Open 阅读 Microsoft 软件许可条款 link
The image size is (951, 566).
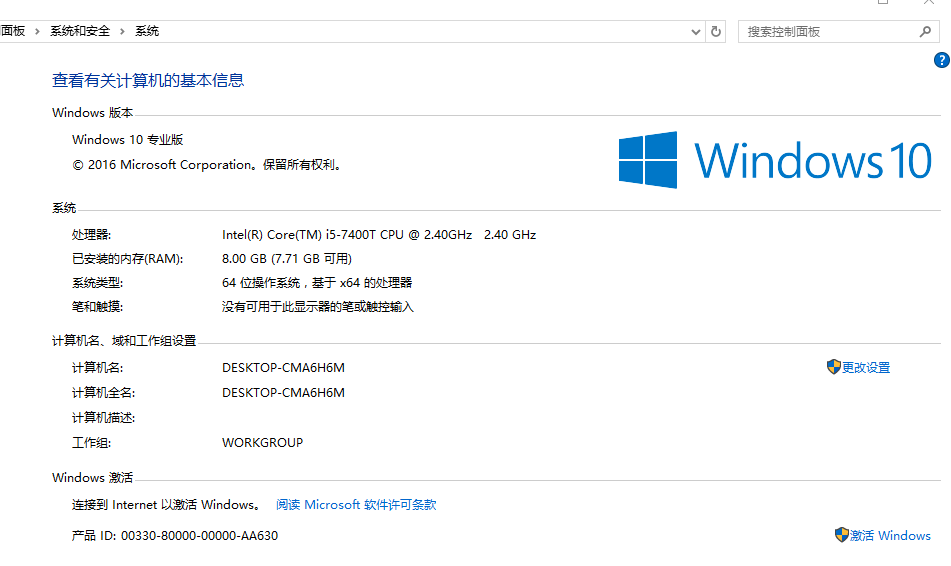356,505
